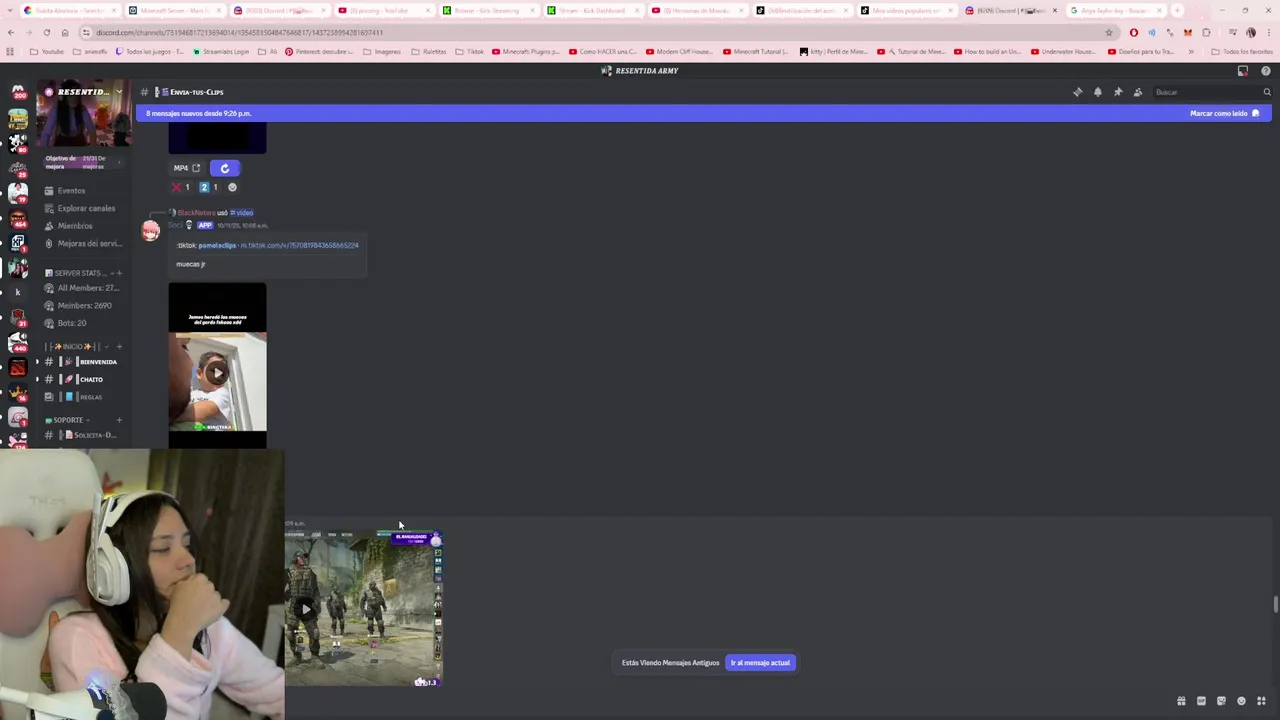
Task: Collapse the SERVER STATS category
Action: click(x=78, y=273)
